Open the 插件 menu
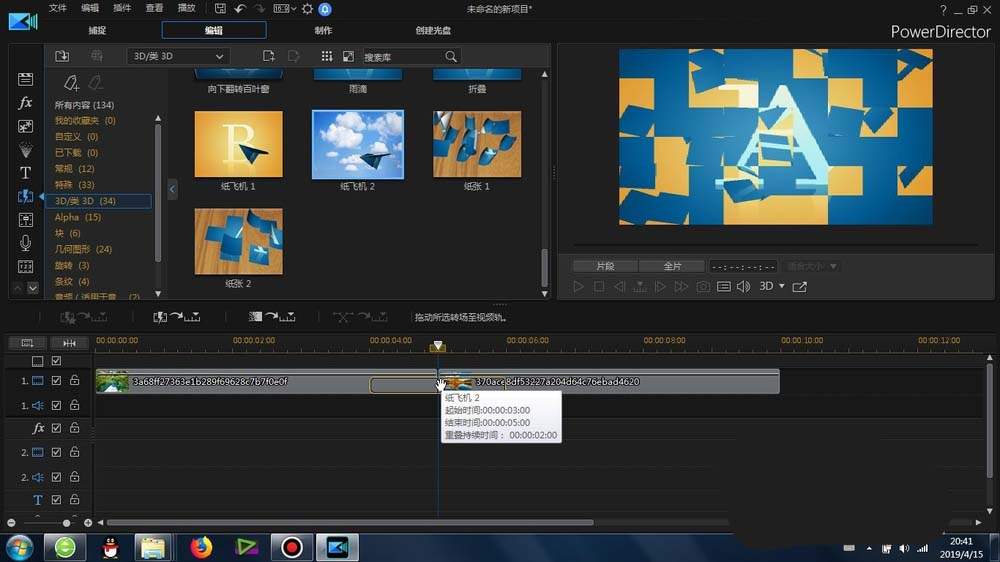1000x562 pixels. pyautogui.click(x=122, y=8)
